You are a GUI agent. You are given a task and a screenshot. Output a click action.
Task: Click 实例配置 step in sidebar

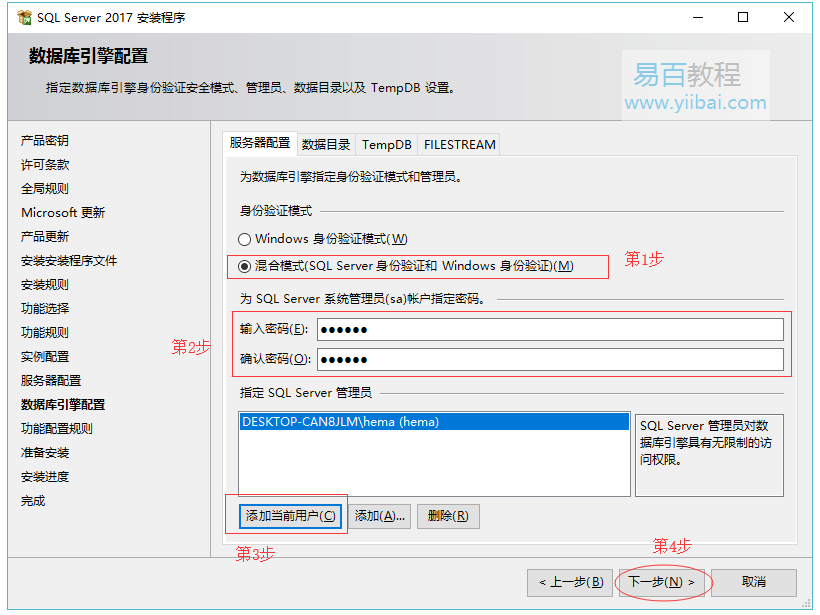[45, 357]
